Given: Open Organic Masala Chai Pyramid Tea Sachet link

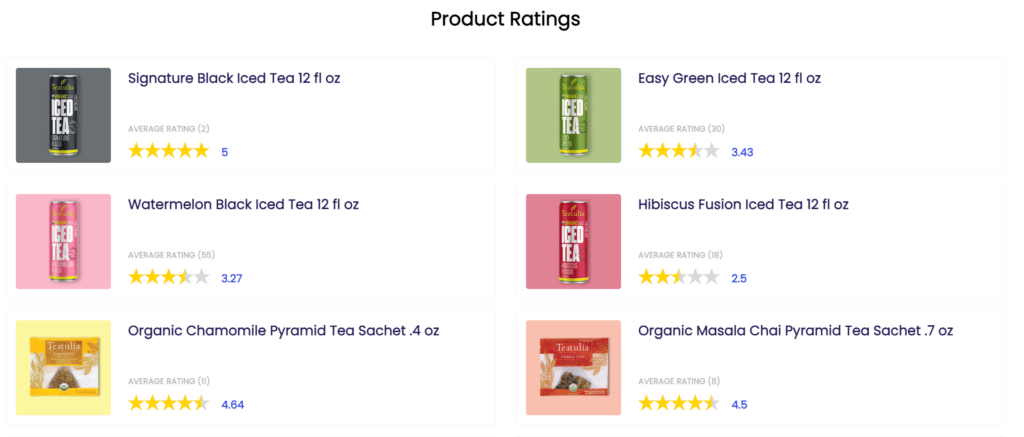Looking at the screenshot, I should pyautogui.click(x=795, y=330).
